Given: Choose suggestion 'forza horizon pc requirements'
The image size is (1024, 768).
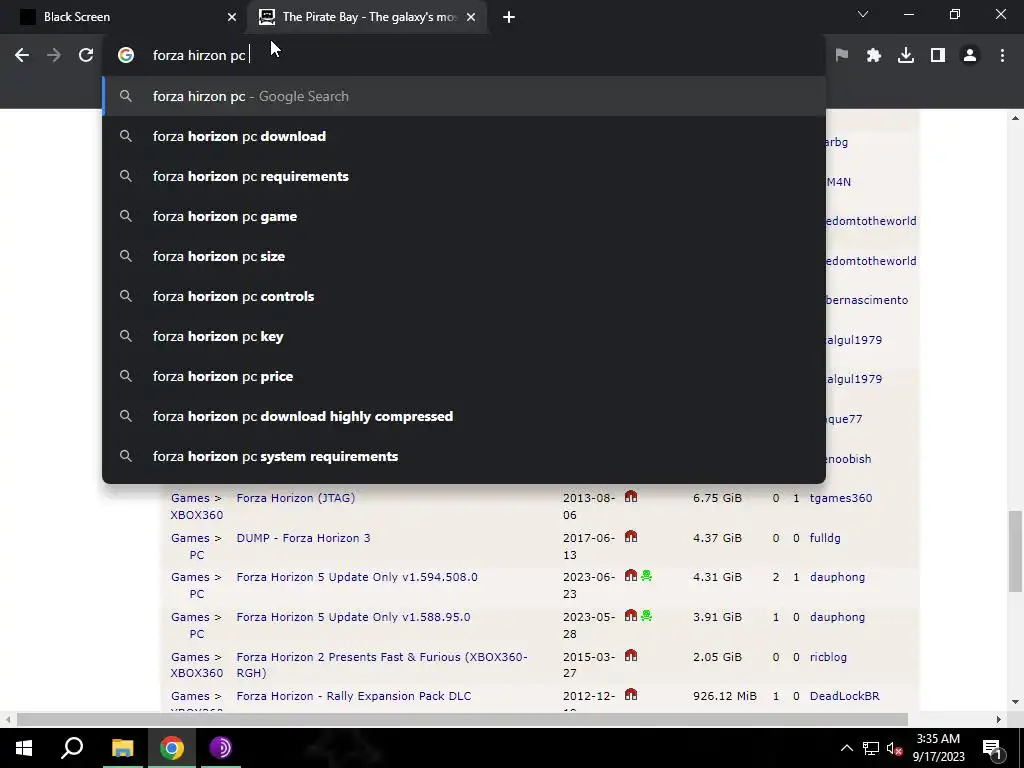Looking at the screenshot, I should tap(464, 176).
